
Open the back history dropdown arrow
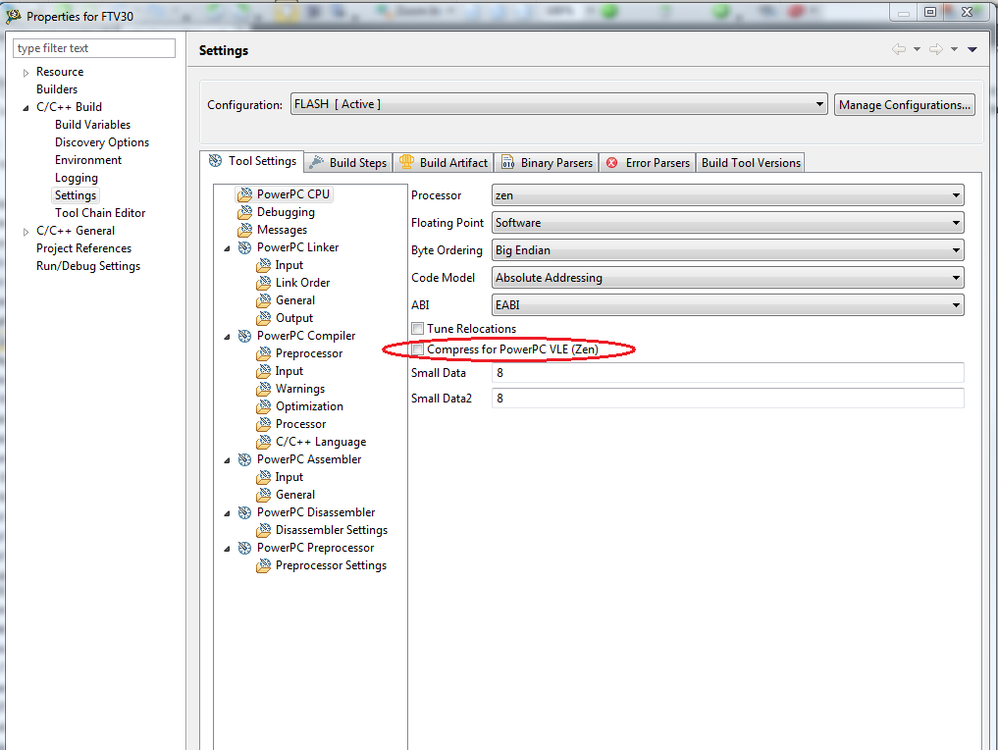tap(917, 49)
